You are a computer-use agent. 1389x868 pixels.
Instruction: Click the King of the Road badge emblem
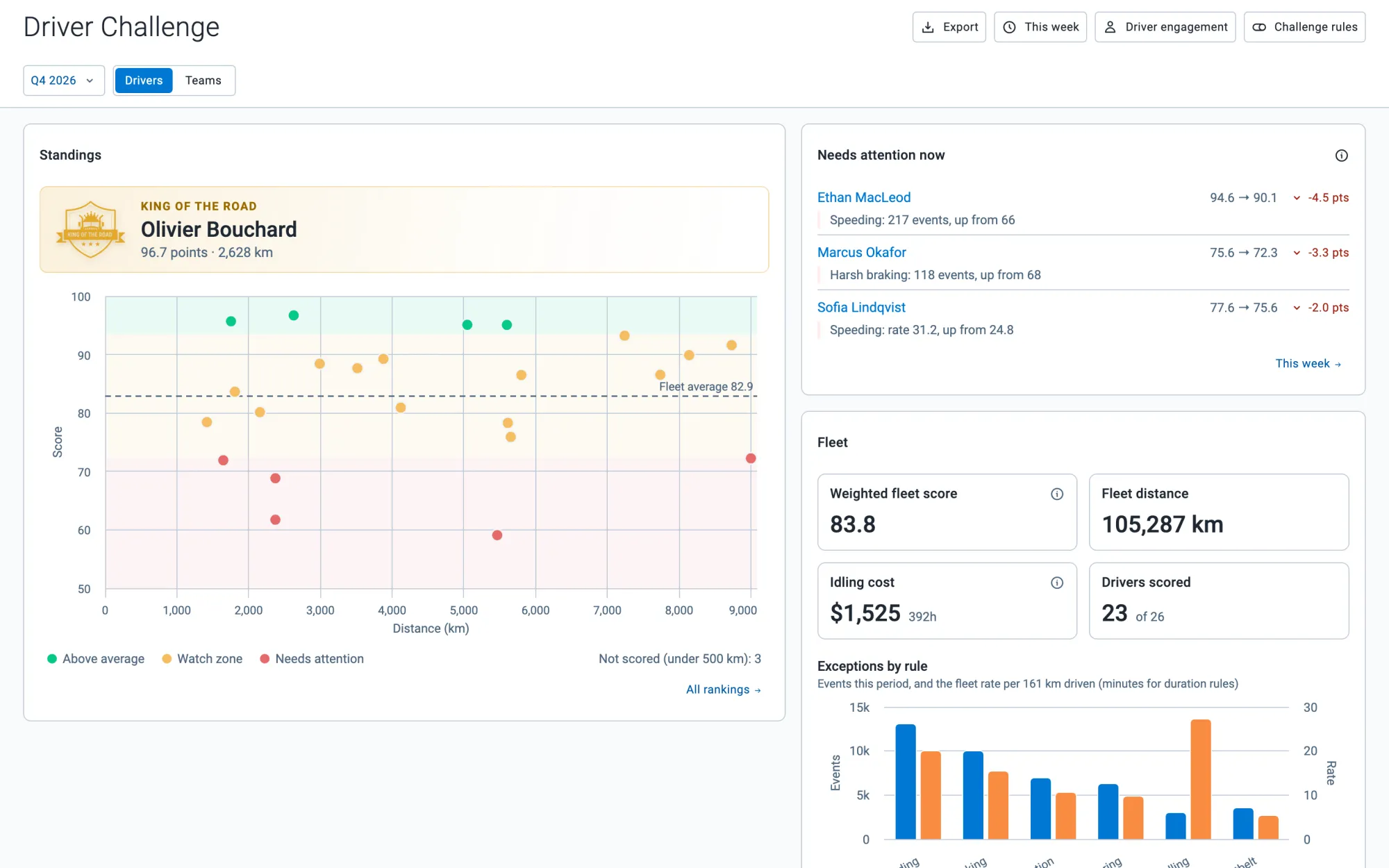tap(91, 230)
